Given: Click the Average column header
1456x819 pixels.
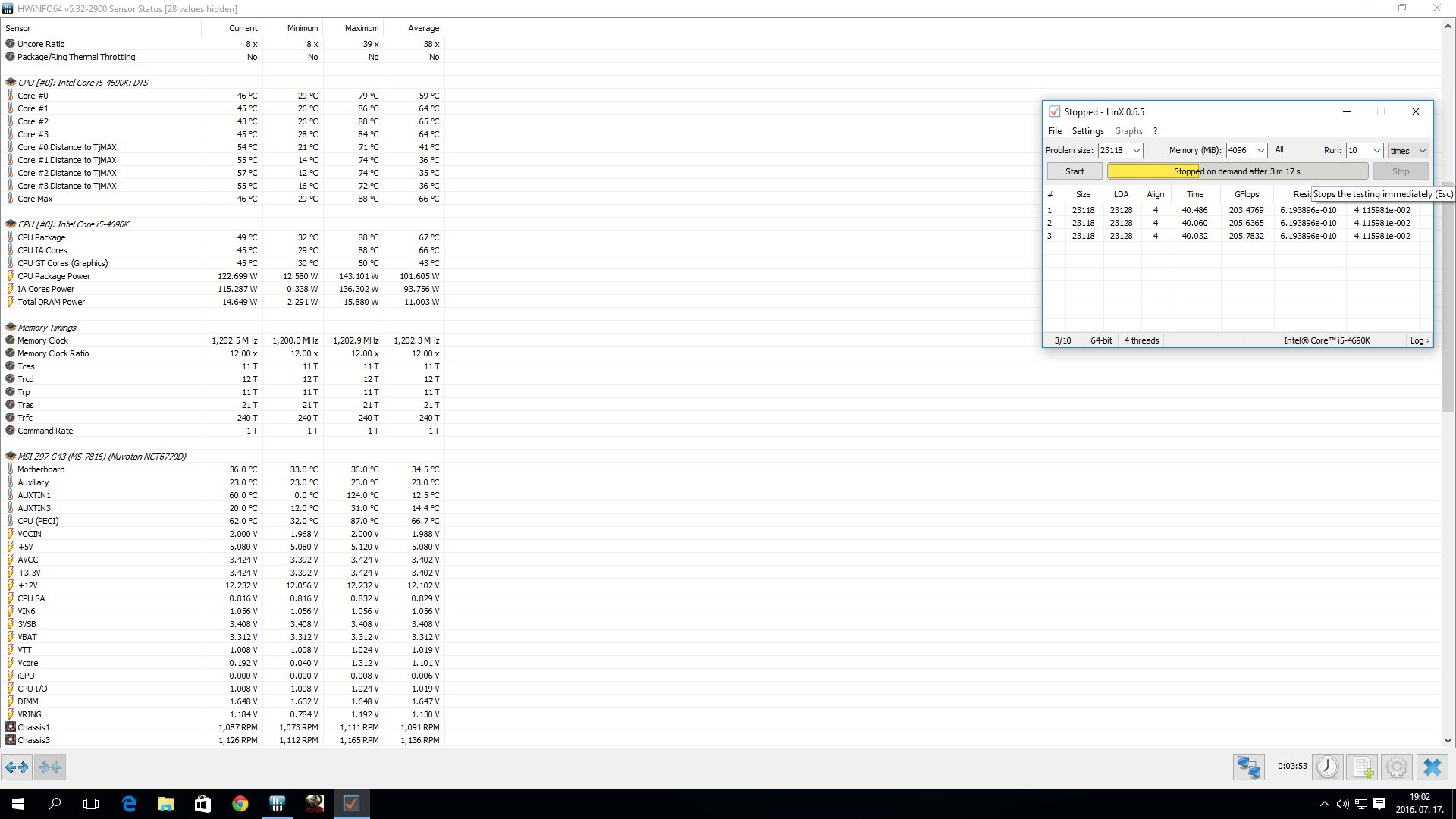Looking at the screenshot, I should pos(414,28).
